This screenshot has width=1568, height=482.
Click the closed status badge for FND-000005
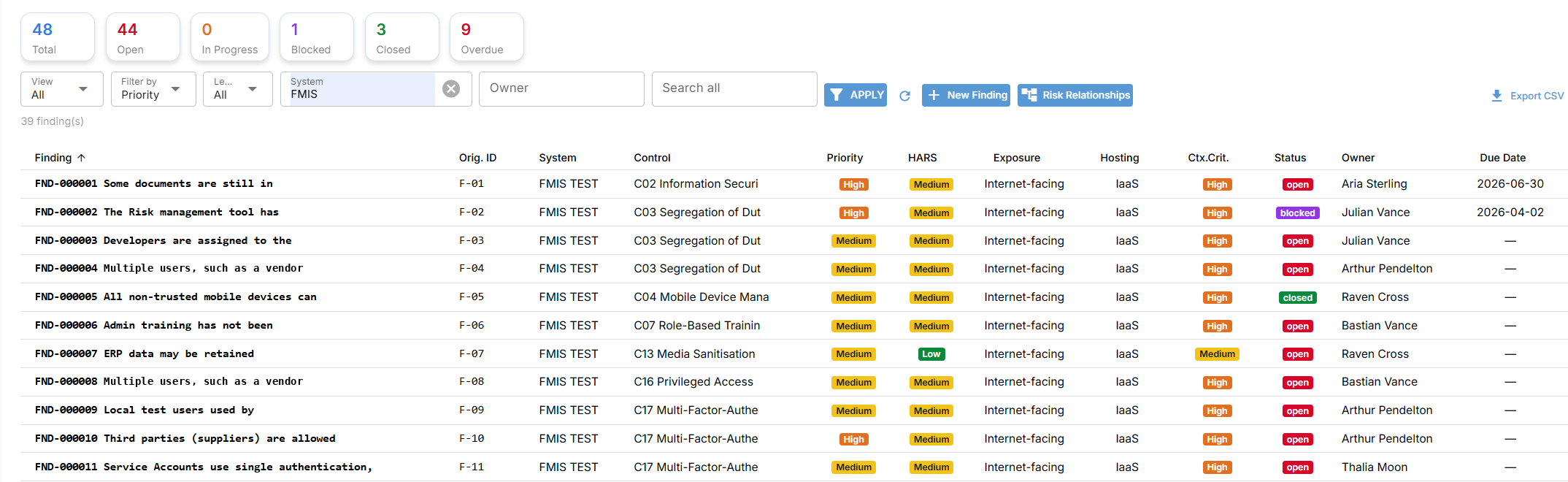(x=1297, y=298)
